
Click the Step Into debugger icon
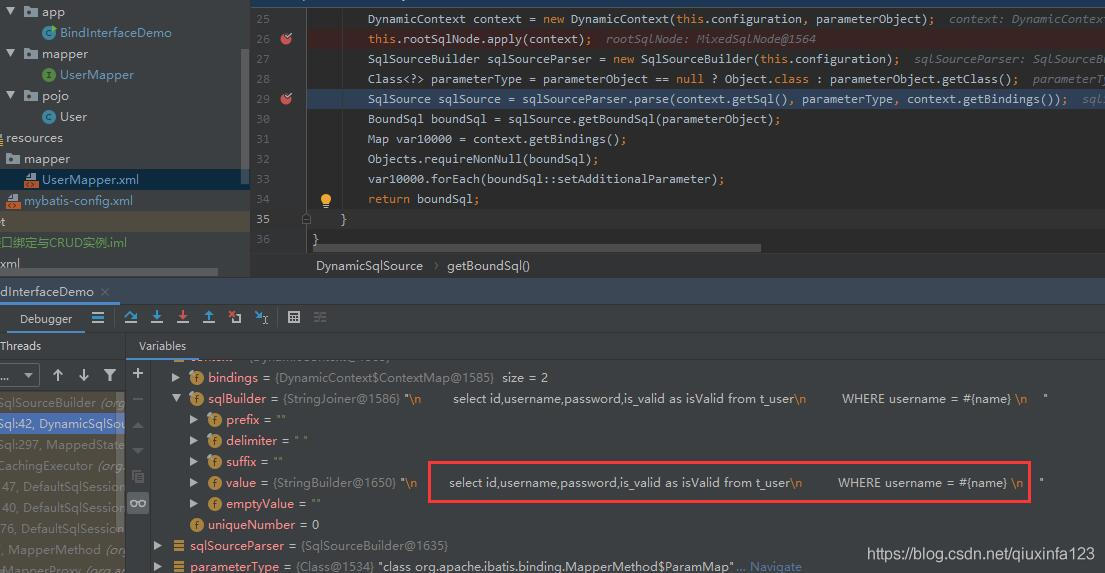coord(157,317)
